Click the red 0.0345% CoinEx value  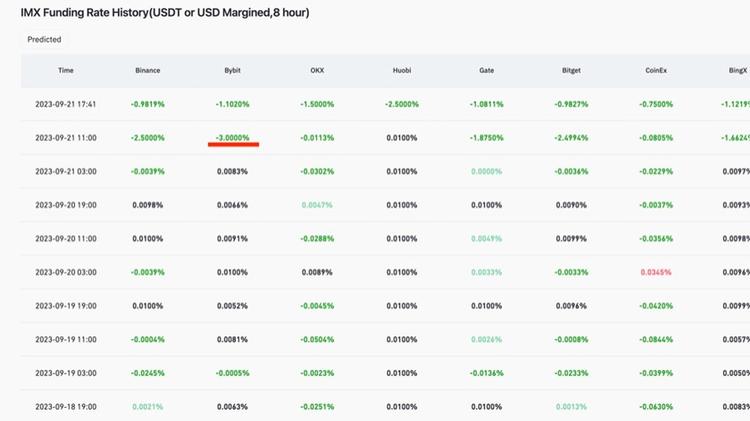tap(655, 272)
